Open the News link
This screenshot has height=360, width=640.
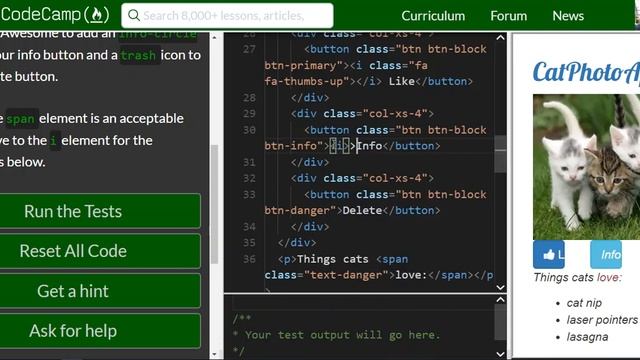pyautogui.click(x=568, y=16)
